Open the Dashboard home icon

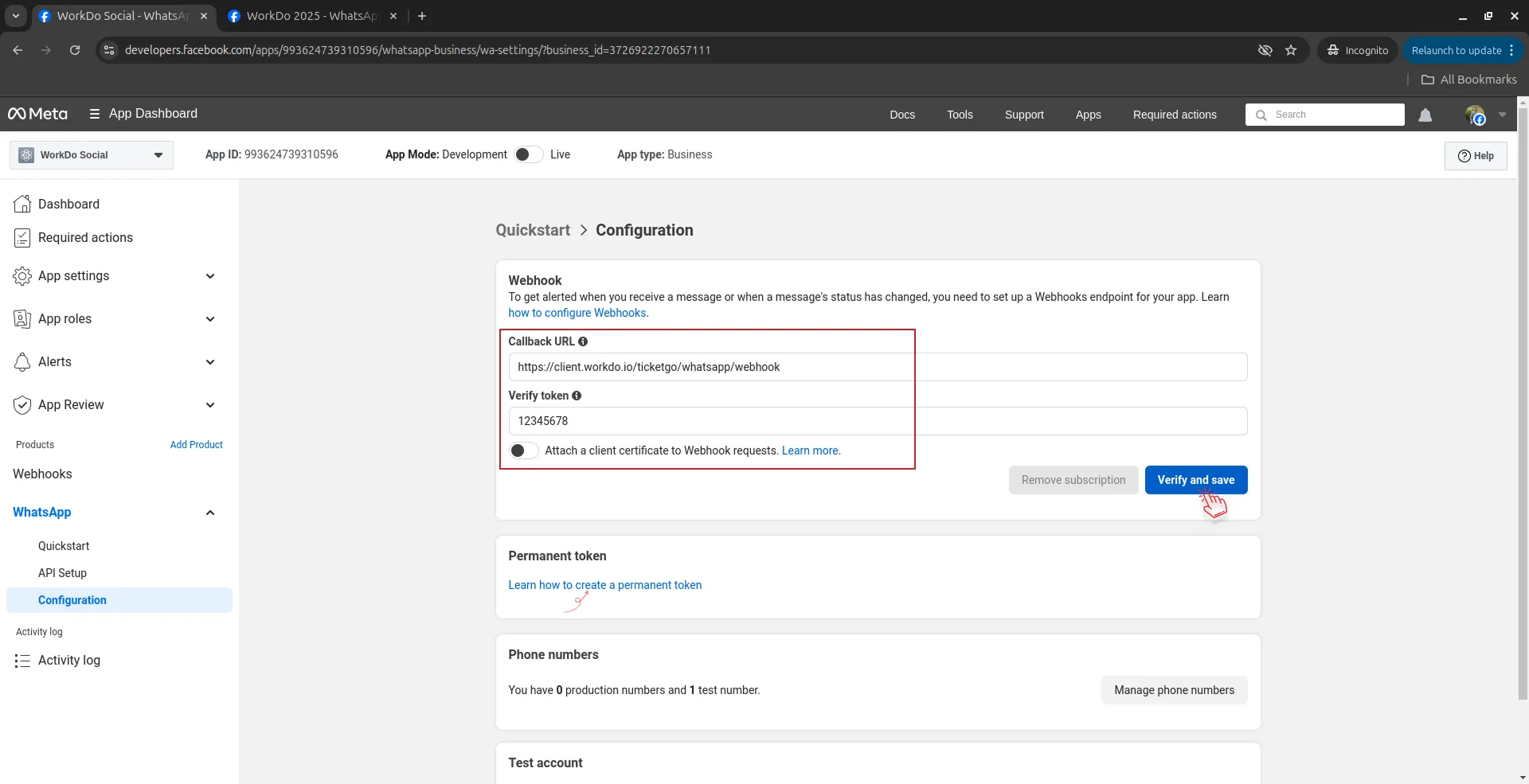22,204
